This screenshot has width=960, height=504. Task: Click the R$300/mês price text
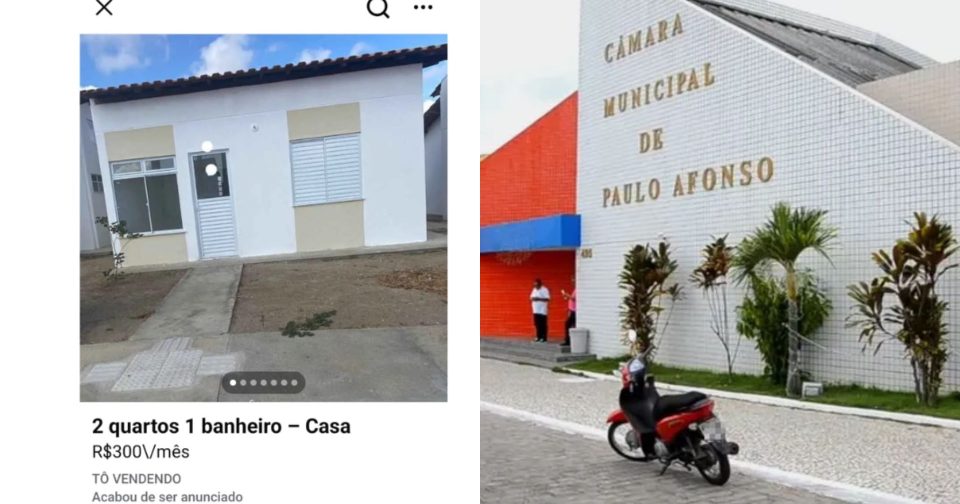(x=141, y=452)
